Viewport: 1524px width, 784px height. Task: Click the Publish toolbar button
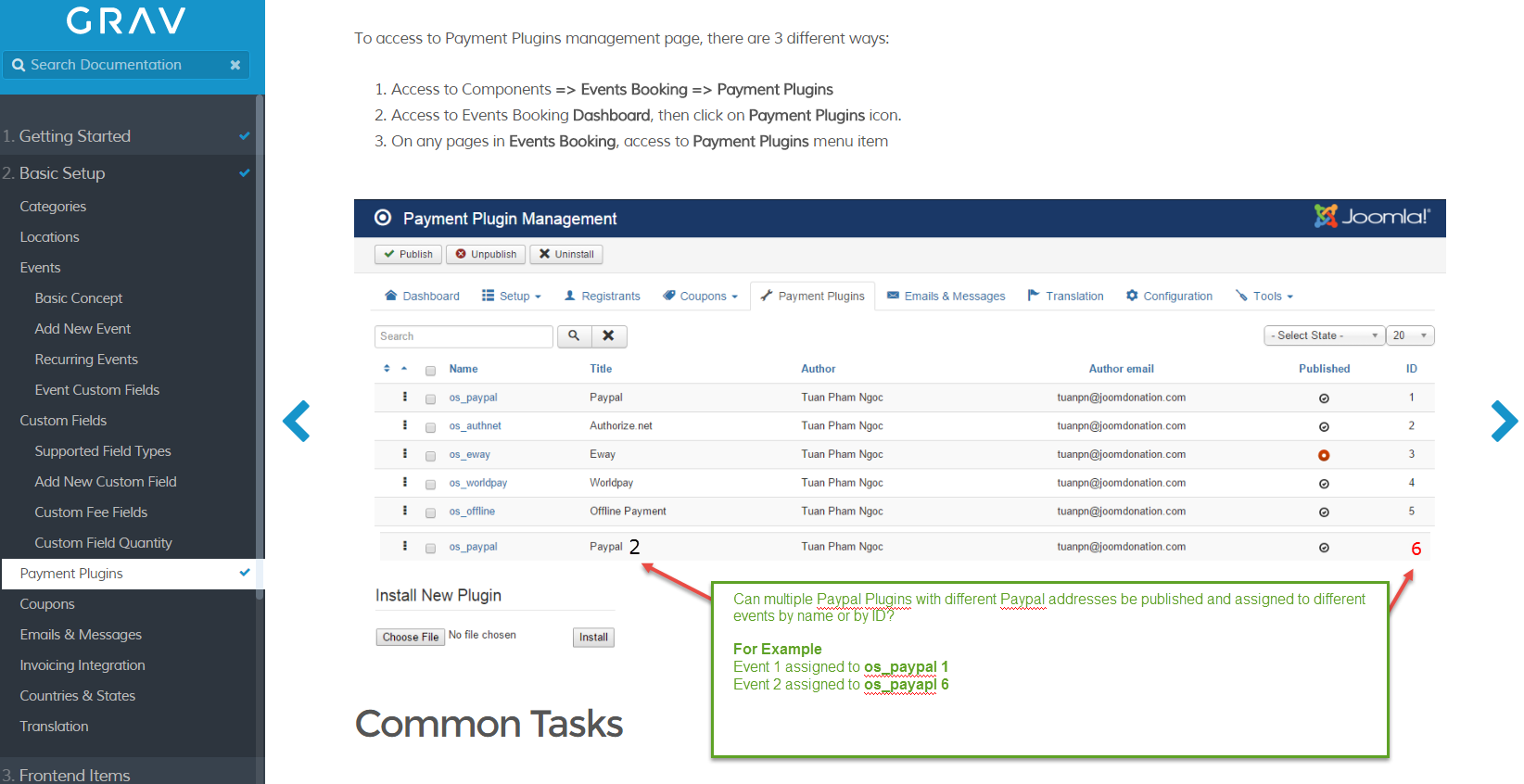(x=408, y=254)
